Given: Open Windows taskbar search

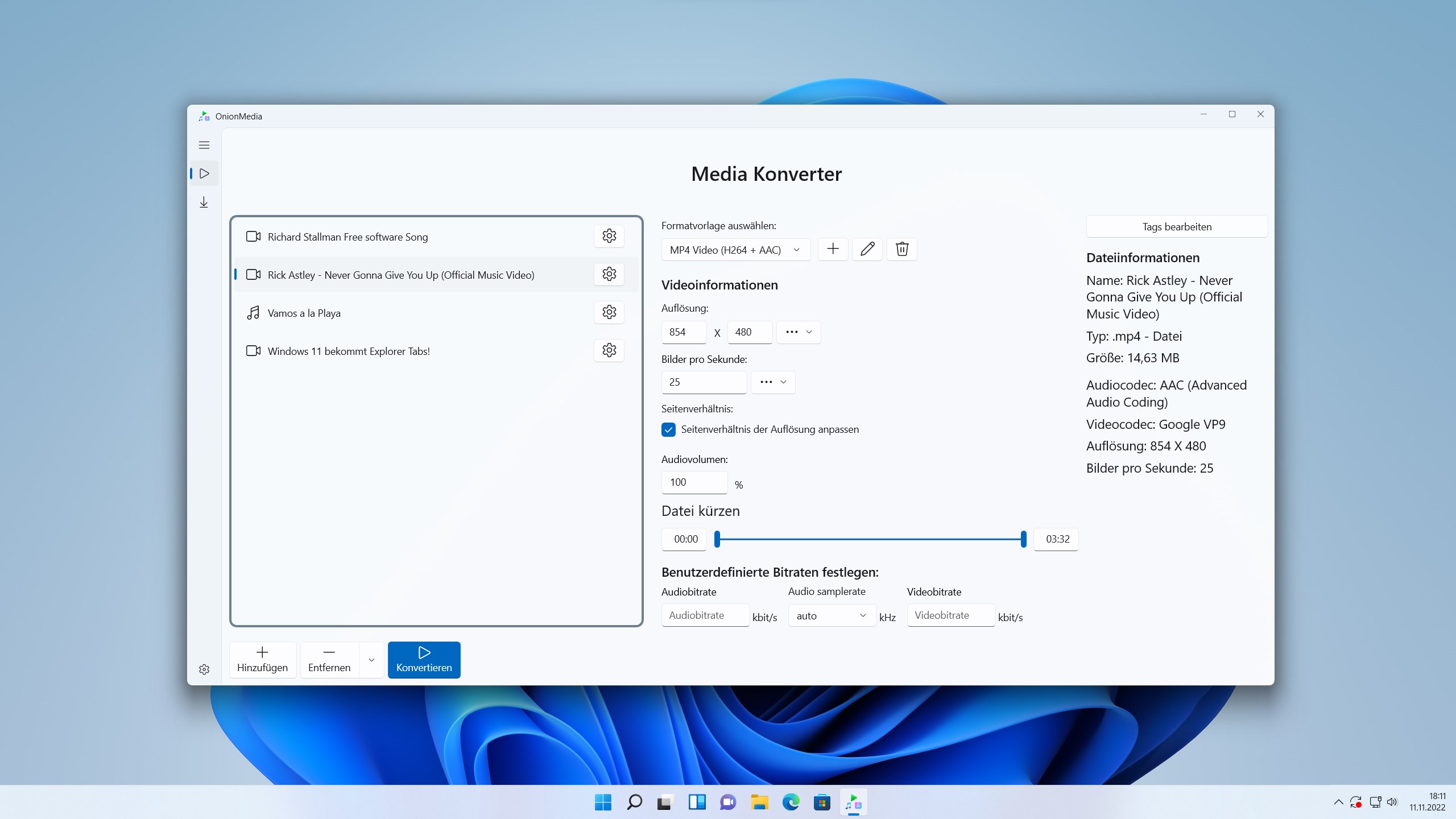Looking at the screenshot, I should coord(634,803).
